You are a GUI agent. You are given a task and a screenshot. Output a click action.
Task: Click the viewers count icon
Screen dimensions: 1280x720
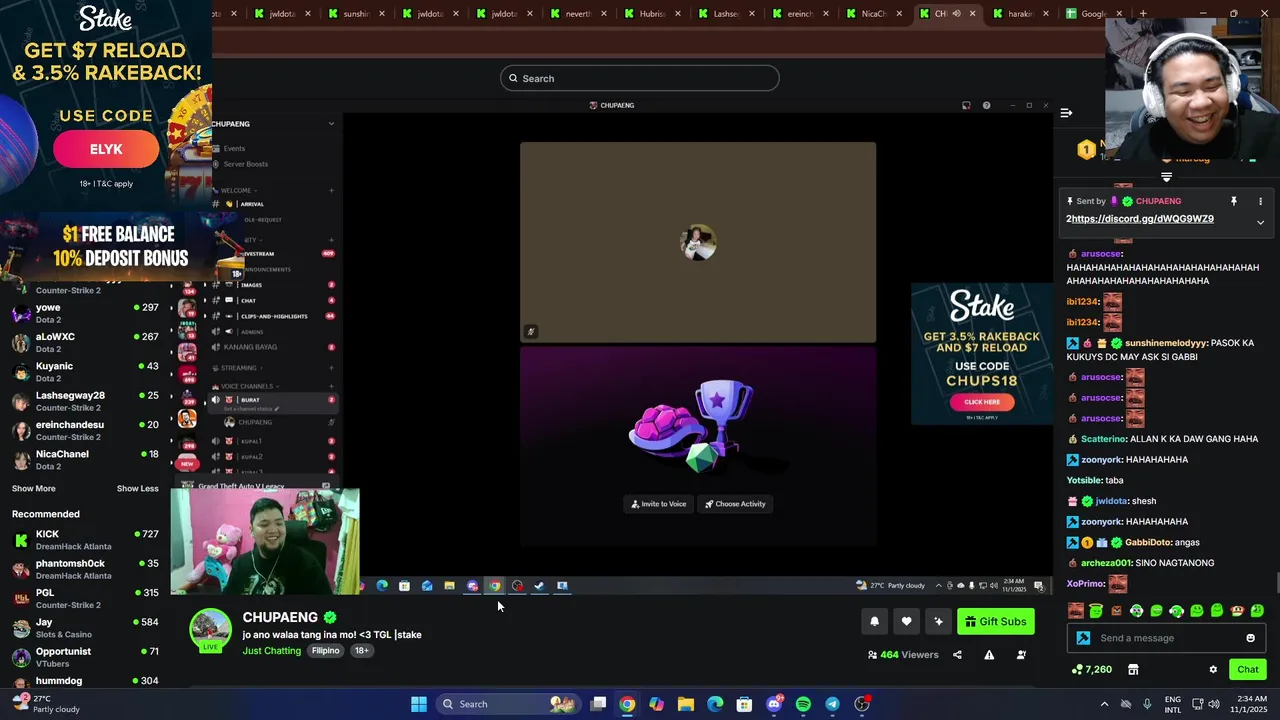(872, 655)
